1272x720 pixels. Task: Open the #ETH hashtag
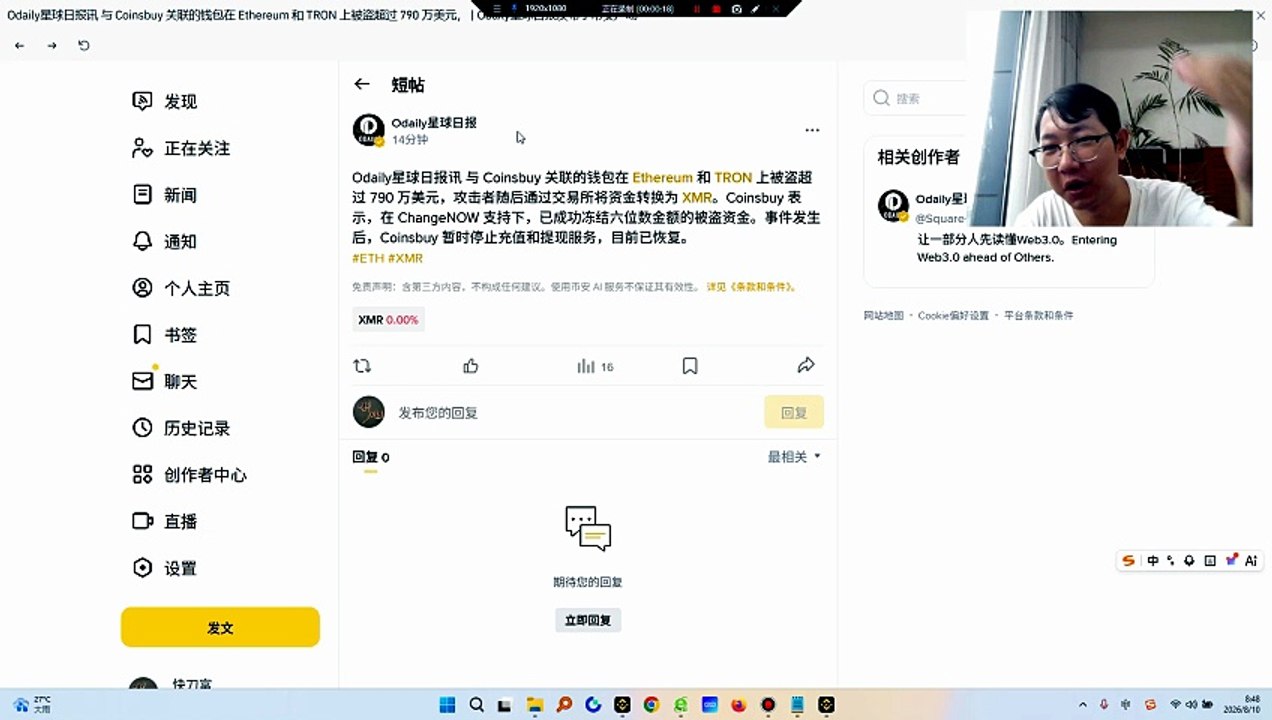368,258
